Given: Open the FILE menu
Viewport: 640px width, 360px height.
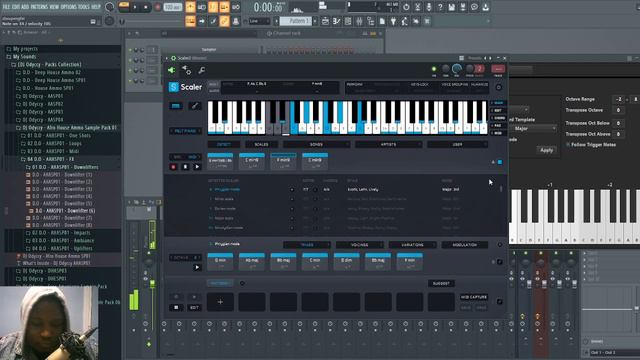Looking at the screenshot, I should coord(7,7).
